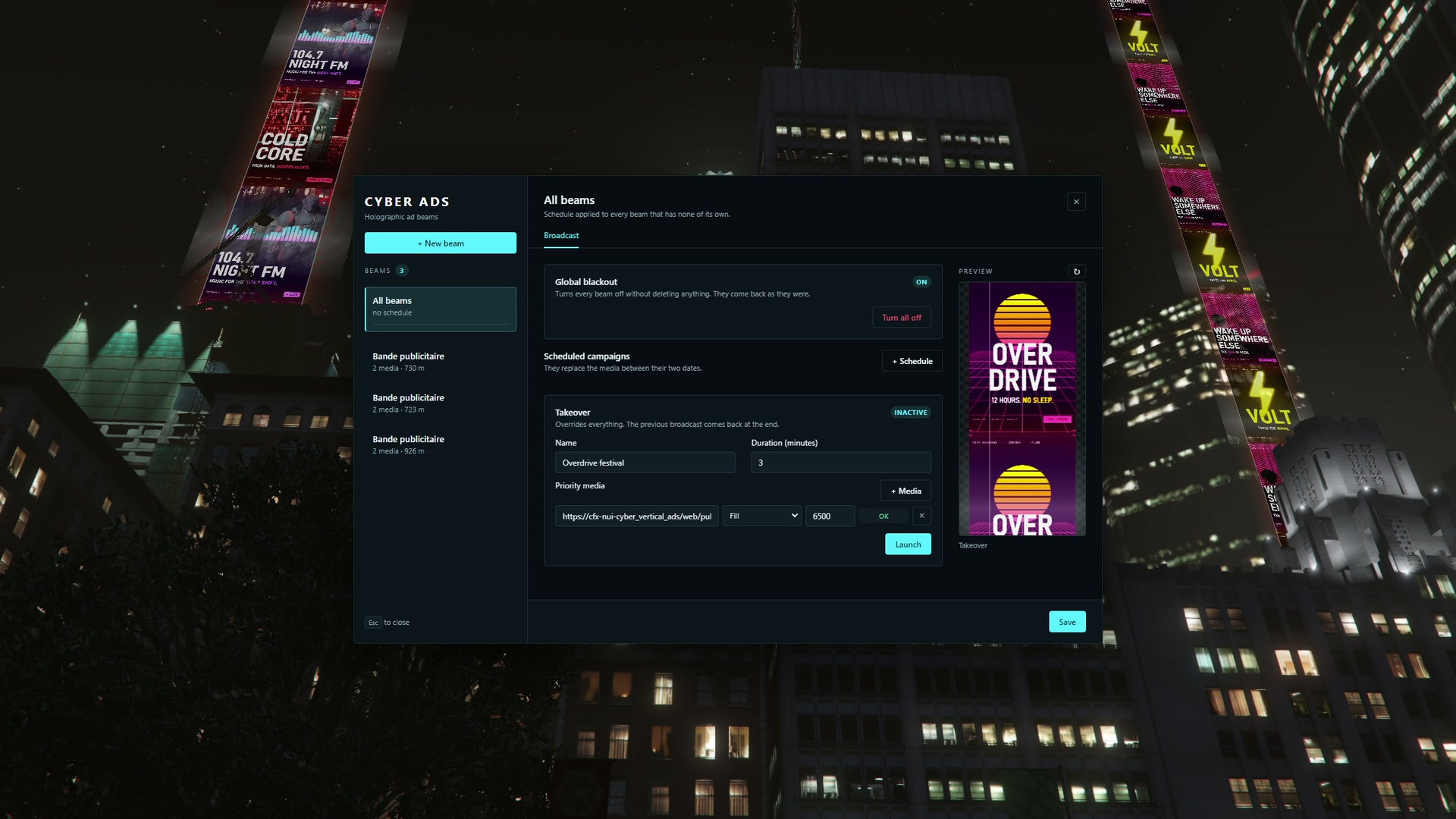Remove the priority media row
The width and height of the screenshot is (1456, 819).
pos(921,516)
